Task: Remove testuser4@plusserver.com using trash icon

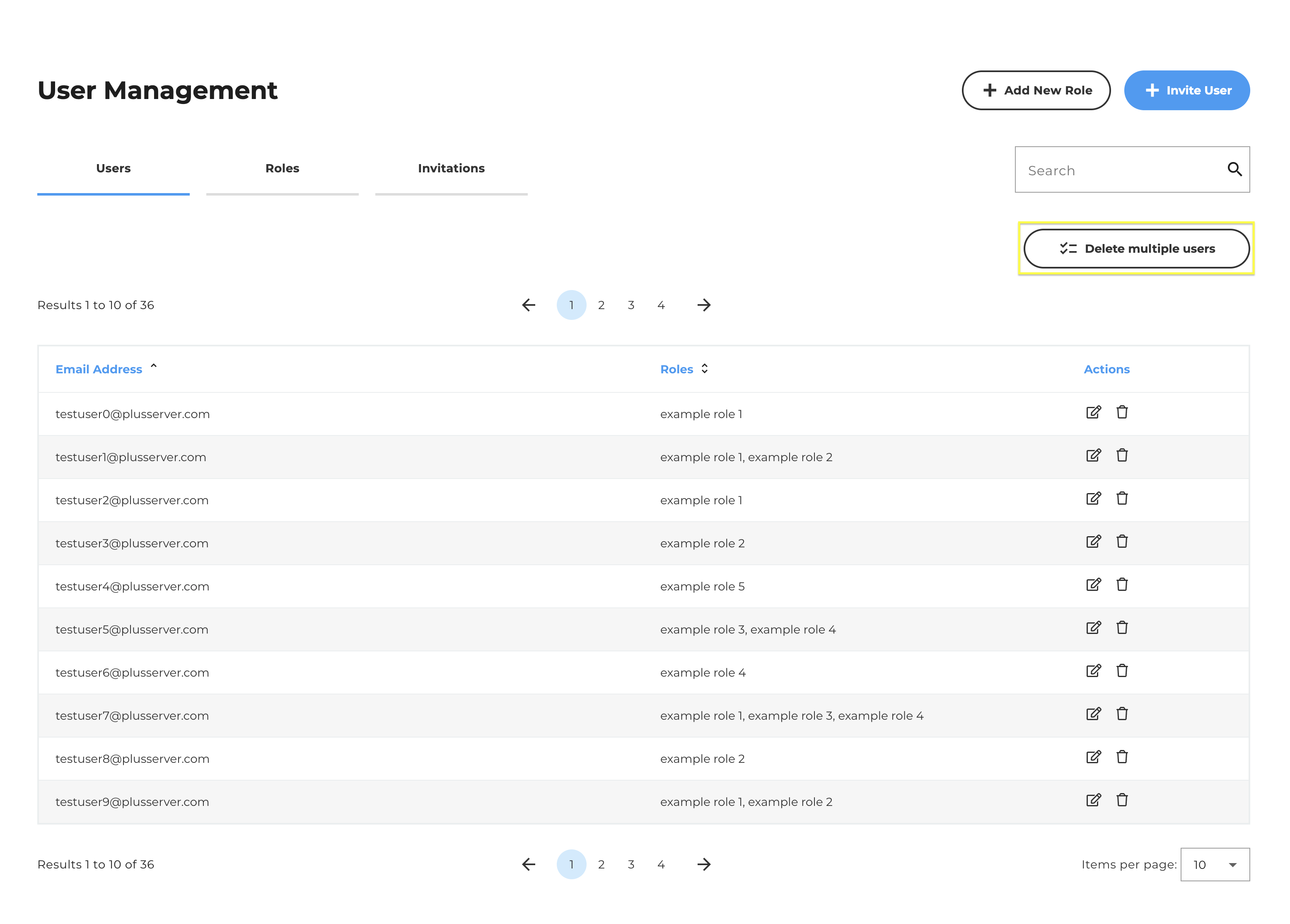Action: (x=1122, y=585)
